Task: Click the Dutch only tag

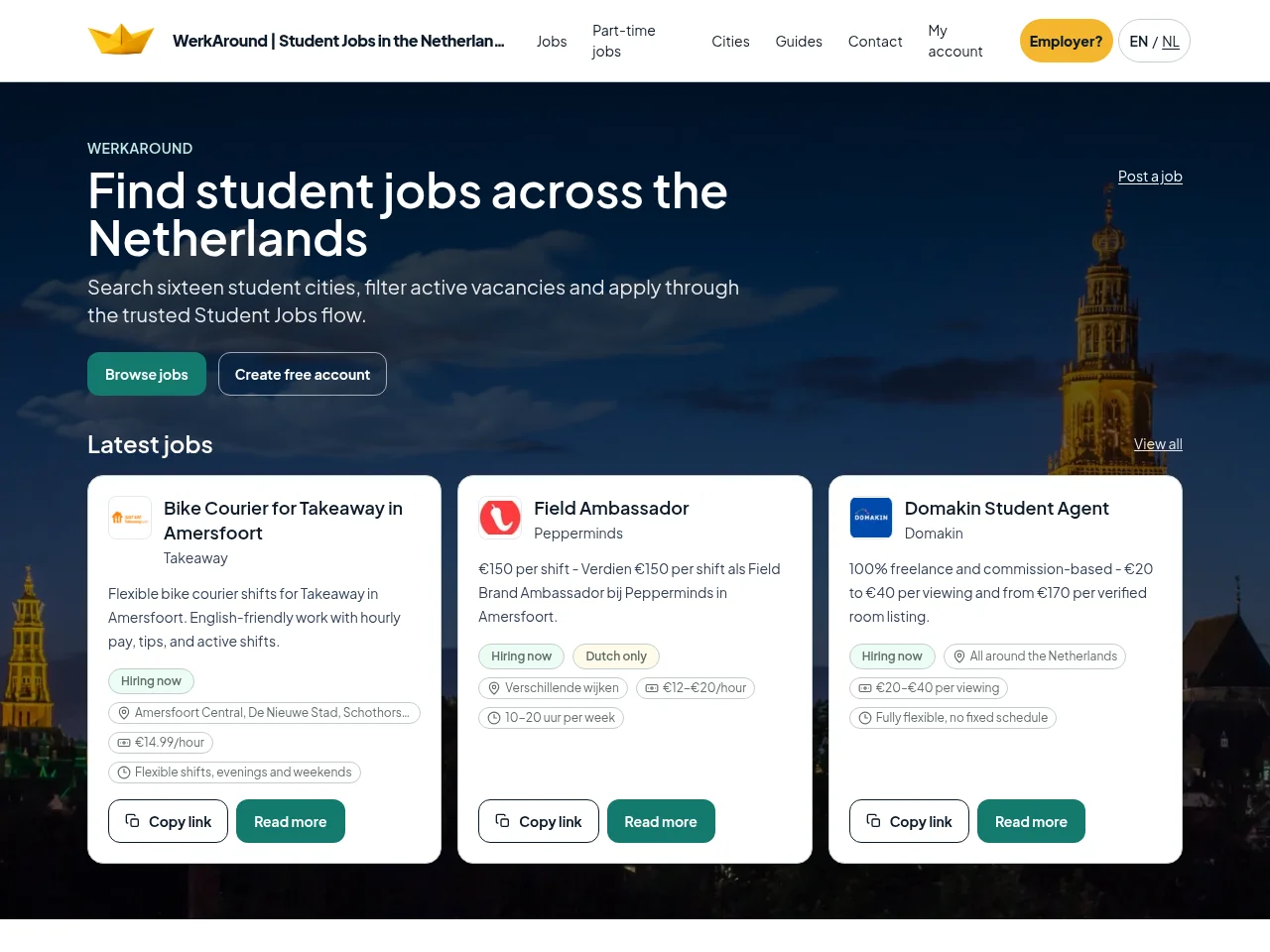Action: 616,656
